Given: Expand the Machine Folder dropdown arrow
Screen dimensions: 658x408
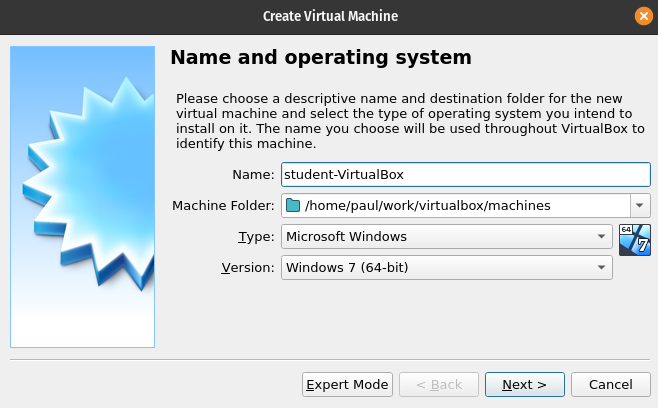Looking at the screenshot, I should tap(640, 206).
